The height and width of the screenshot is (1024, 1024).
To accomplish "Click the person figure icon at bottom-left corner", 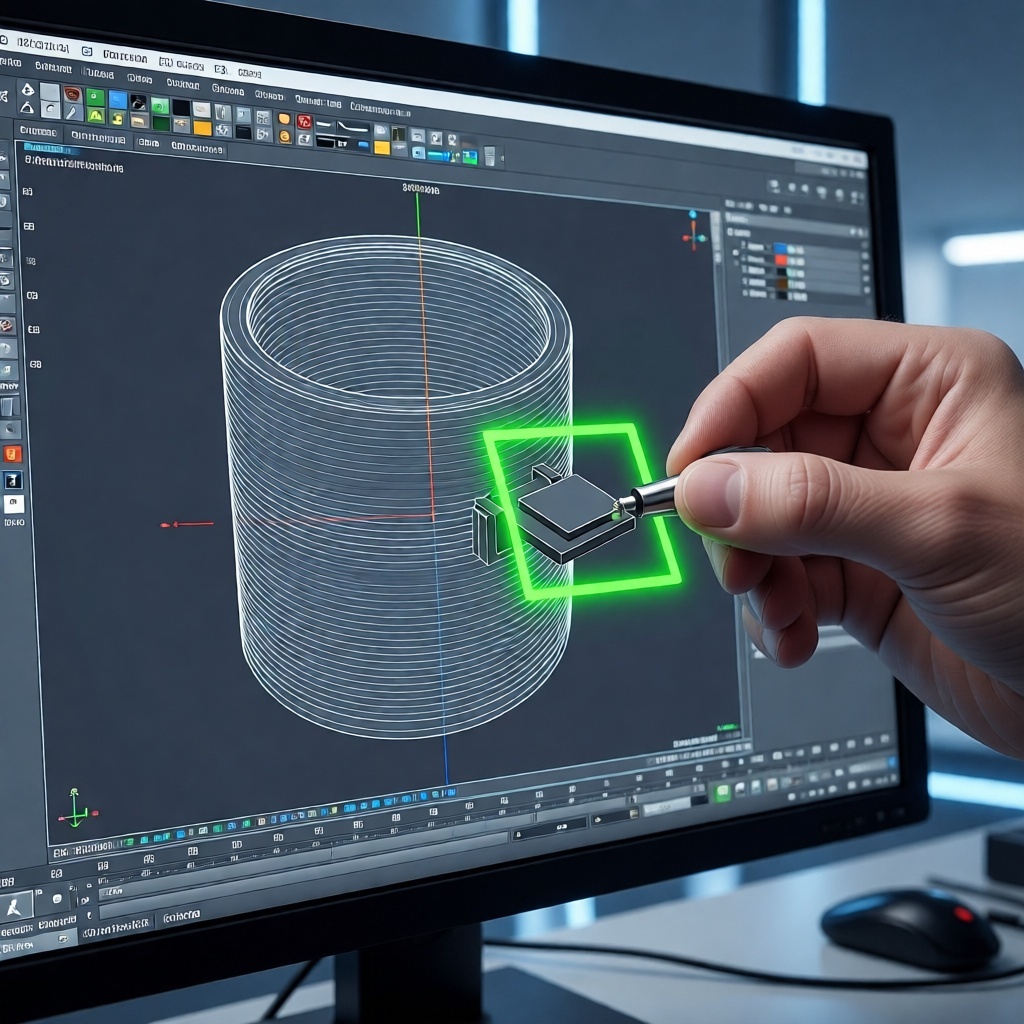I will (x=16, y=906).
